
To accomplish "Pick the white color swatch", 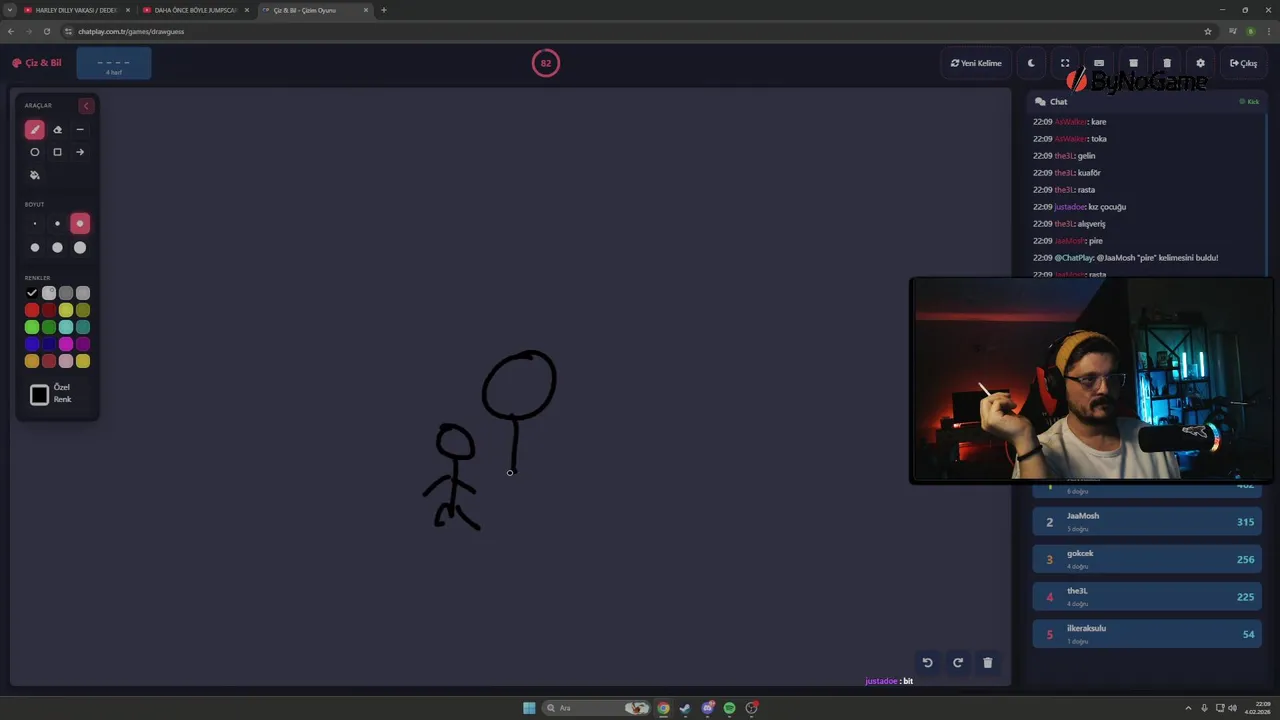I will [x=49, y=293].
